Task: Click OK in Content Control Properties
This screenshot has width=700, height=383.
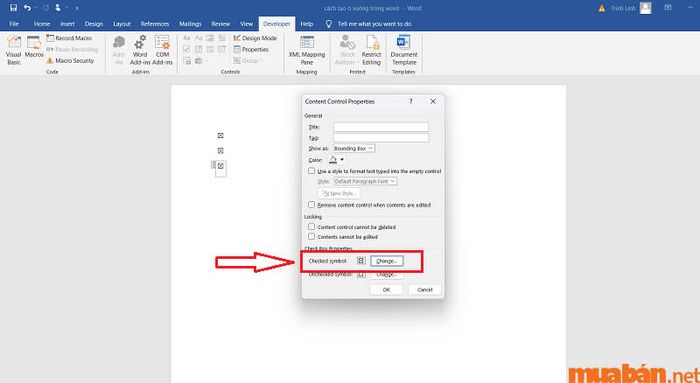Action: point(386,290)
